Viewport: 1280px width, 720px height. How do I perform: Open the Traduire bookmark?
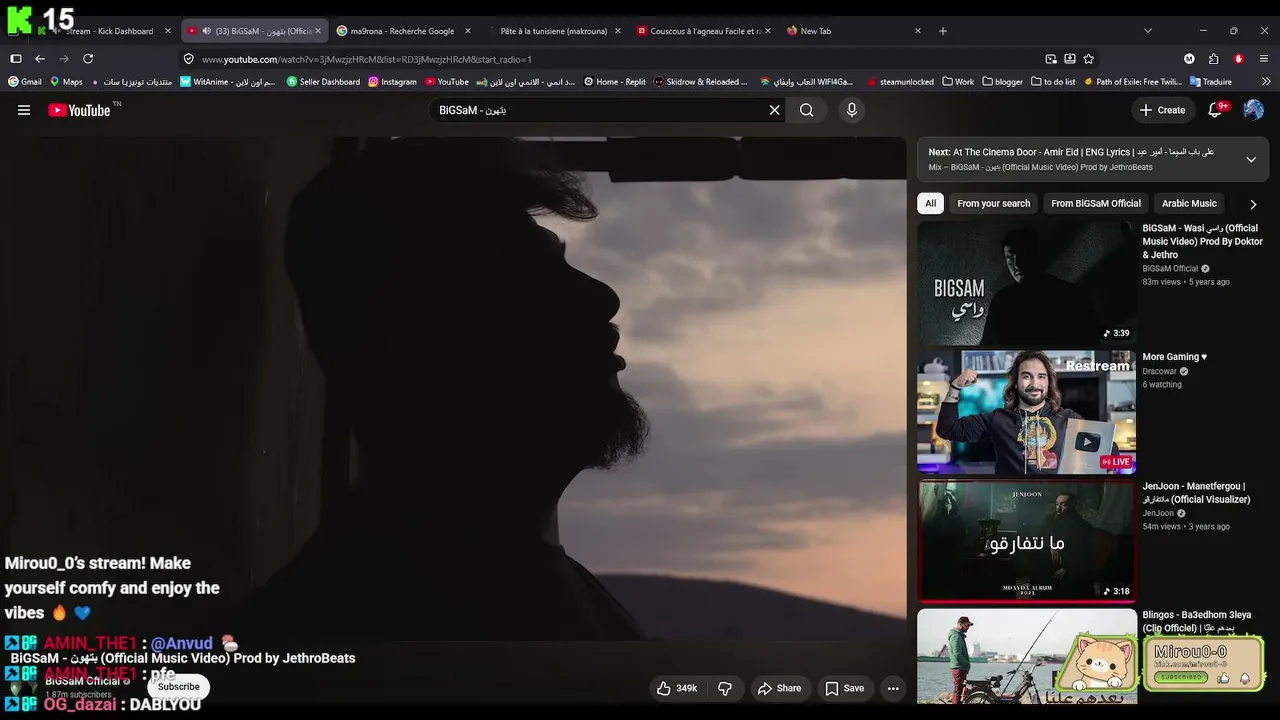(1210, 82)
